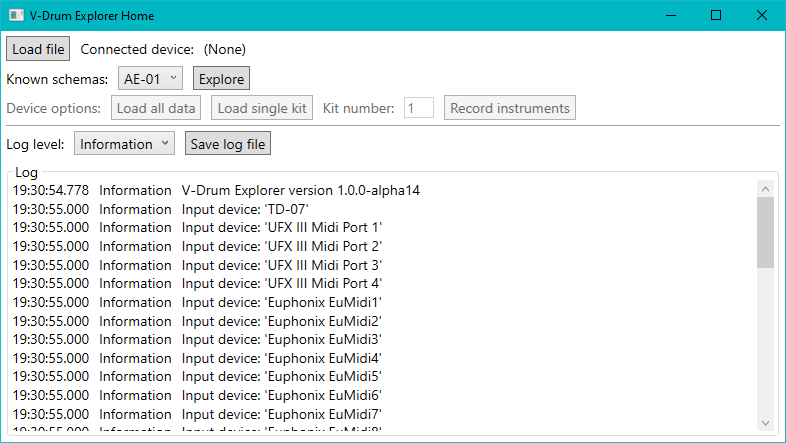786x443 pixels.
Task: Click the log scrollbar up arrow
Action: point(765,189)
